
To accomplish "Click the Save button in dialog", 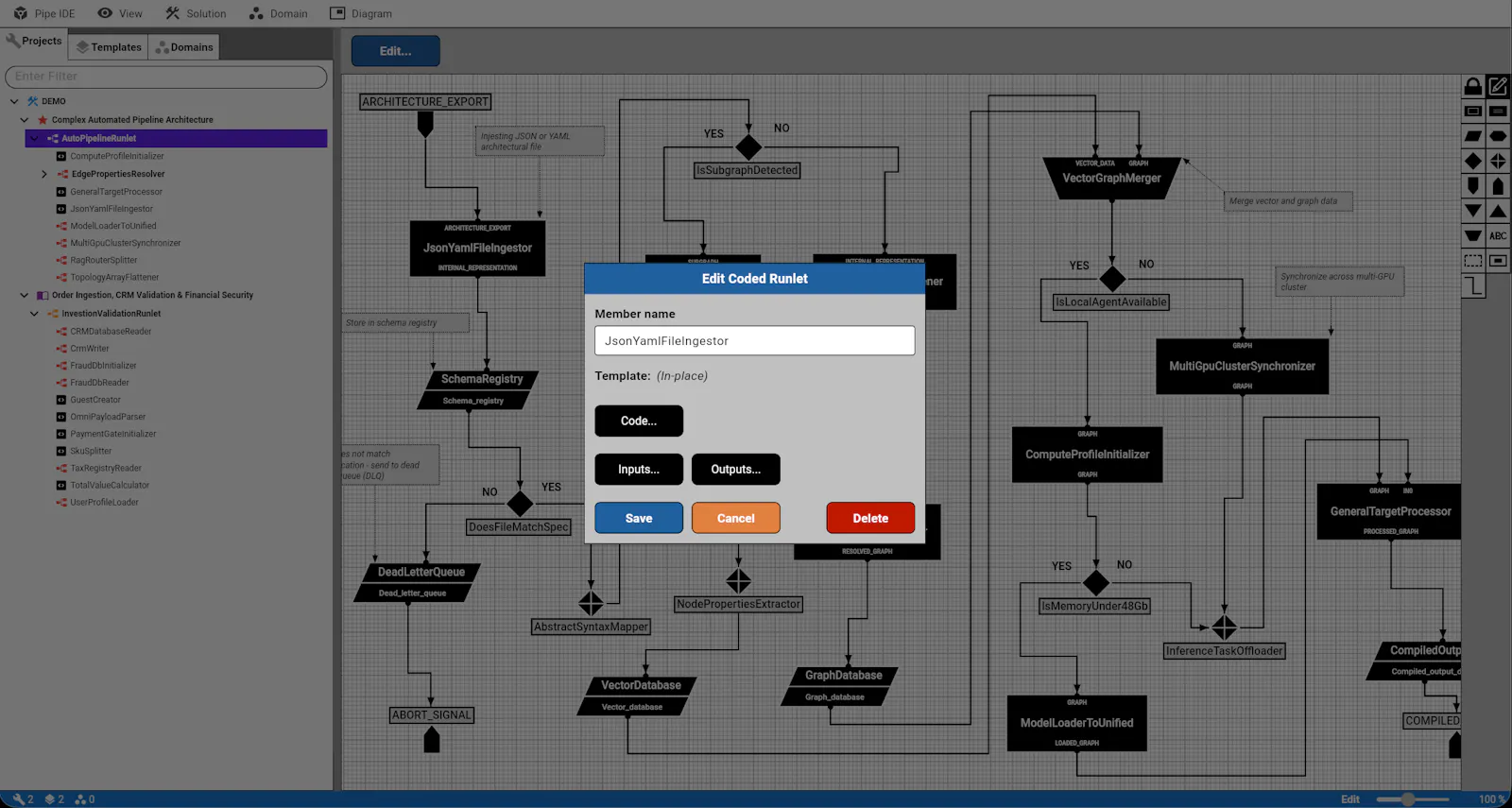I will click(639, 518).
